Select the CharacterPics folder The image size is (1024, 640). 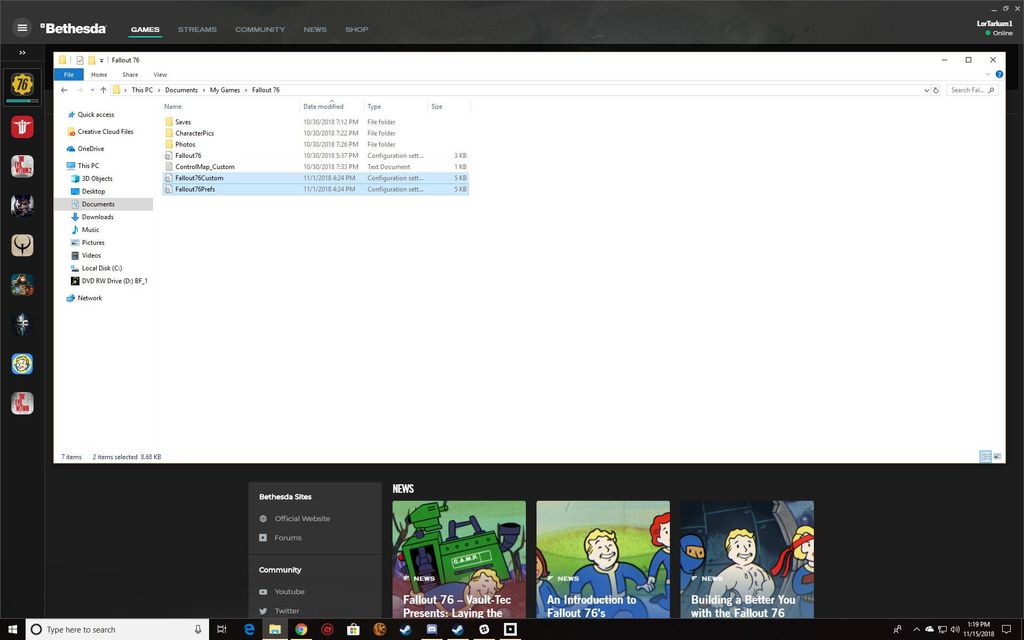click(315, 133)
